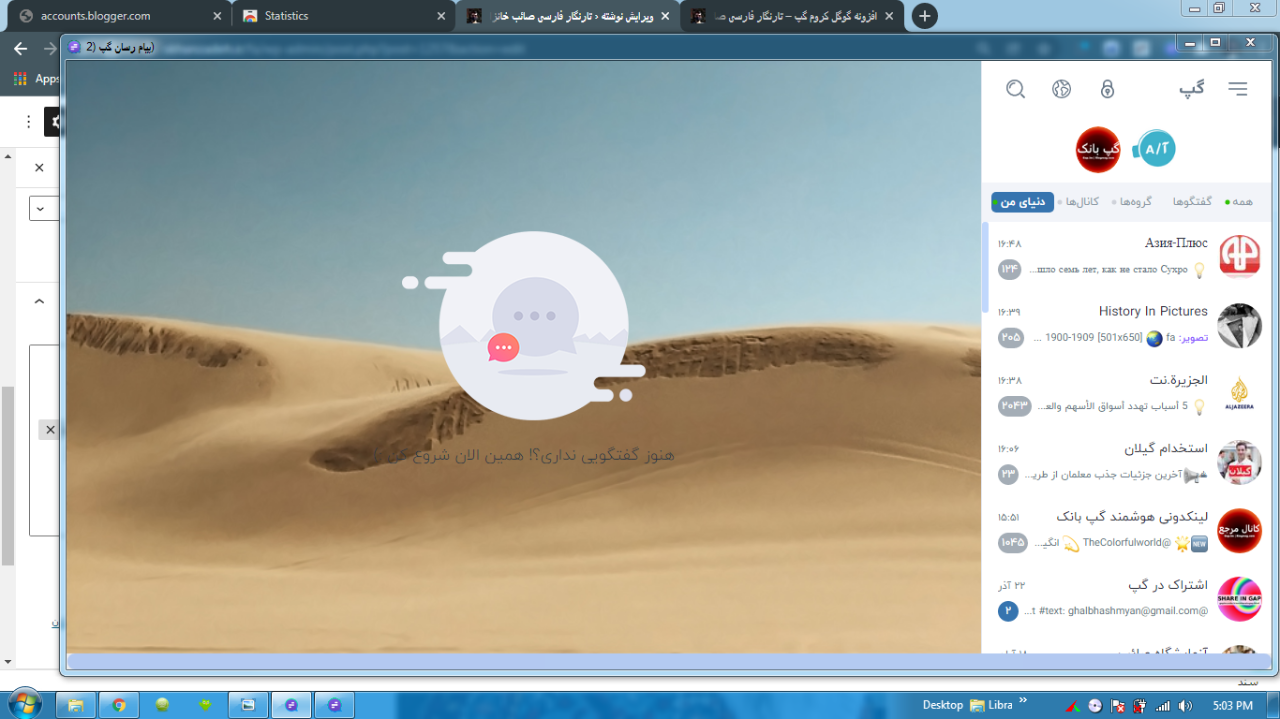Viewport: 1280px width, 719px height.
Task: Open the Азия-Плюс chat title
Action: [x=1176, y=243]
